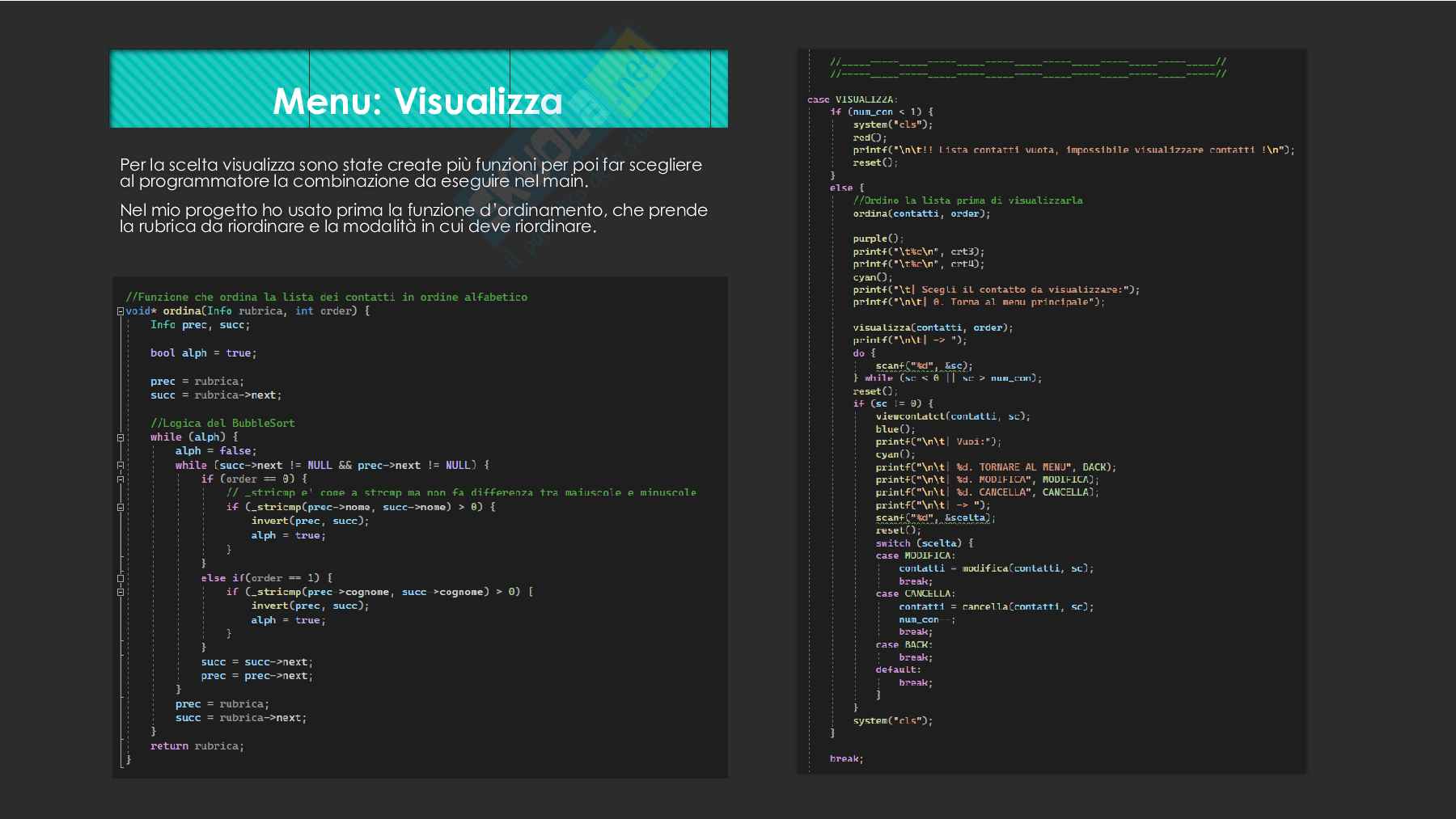This screenshot has width=1456, height=819.
Task: Collapse the else if (order == 1) block
Action: [121, 578]
